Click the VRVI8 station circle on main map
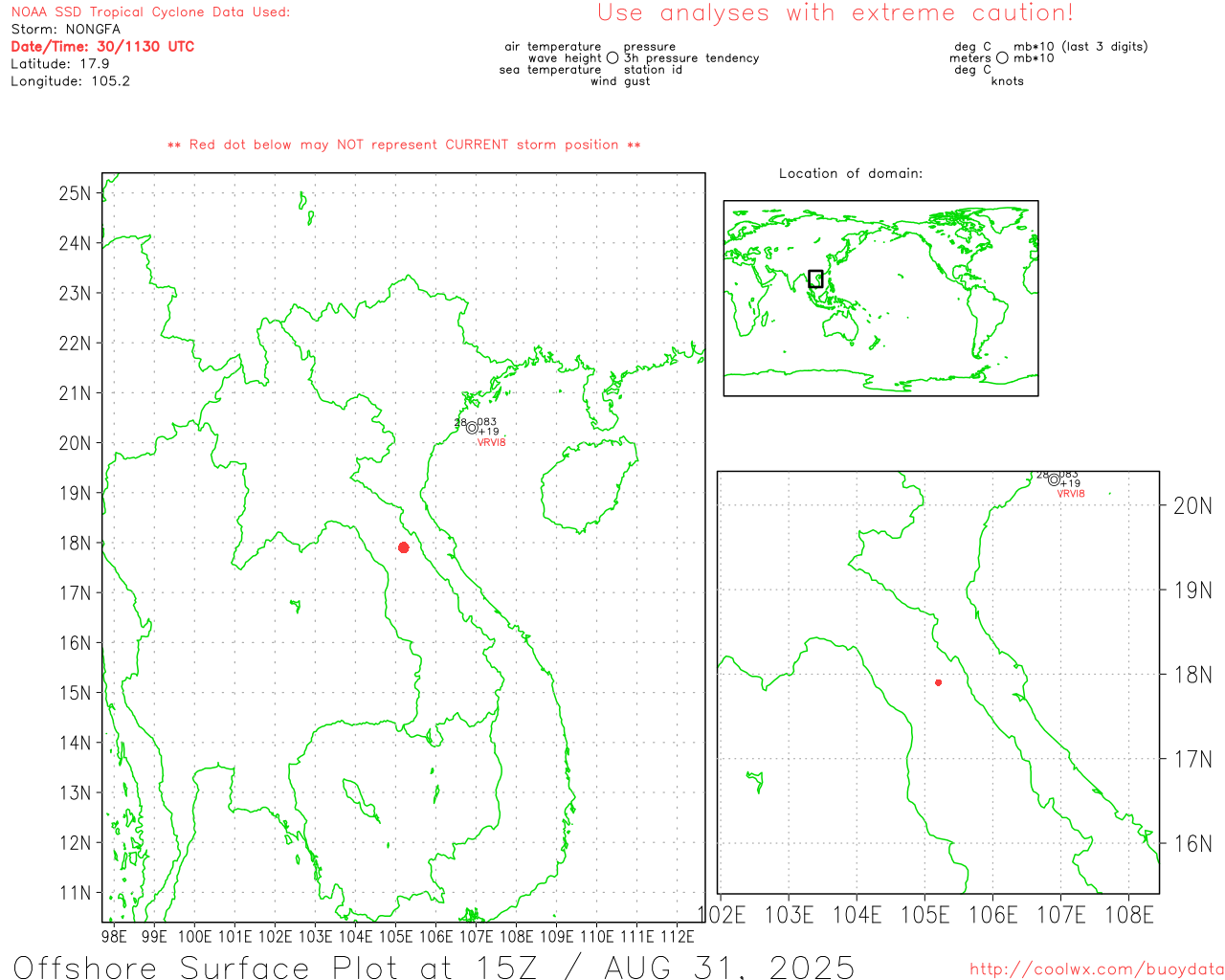The image size is (1225, 980). [472, 428]
